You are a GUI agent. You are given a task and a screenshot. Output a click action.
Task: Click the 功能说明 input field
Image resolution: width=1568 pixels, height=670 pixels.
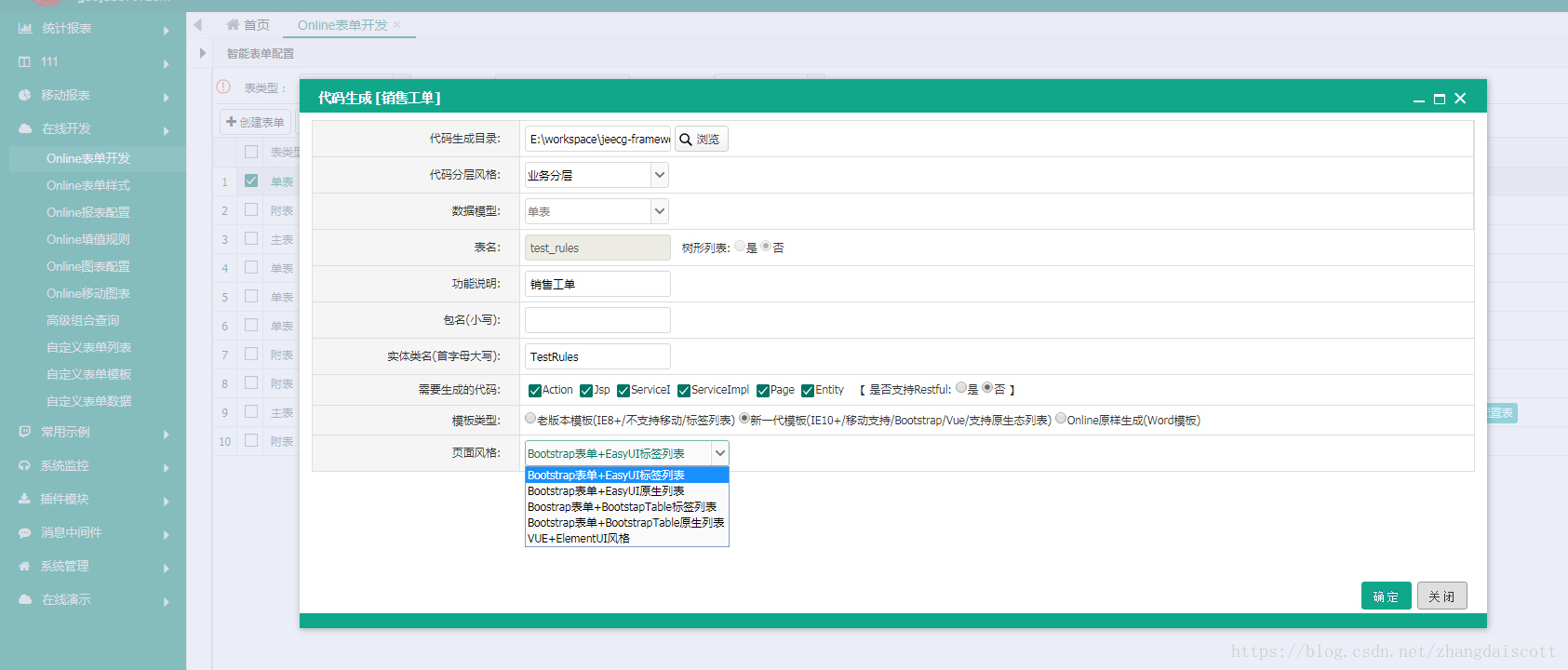click(x=597, y=284)
